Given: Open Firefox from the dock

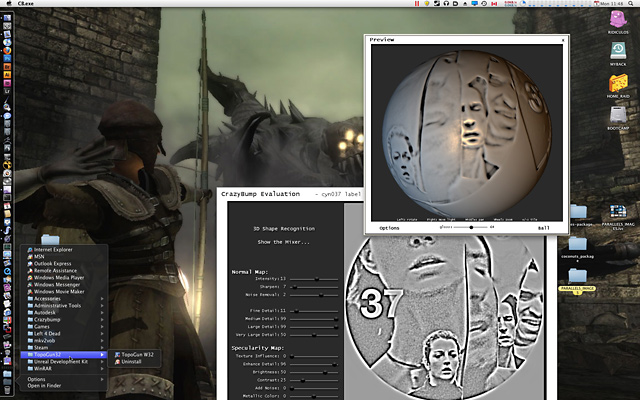Looking at the screenshot, I should point(7,51).
